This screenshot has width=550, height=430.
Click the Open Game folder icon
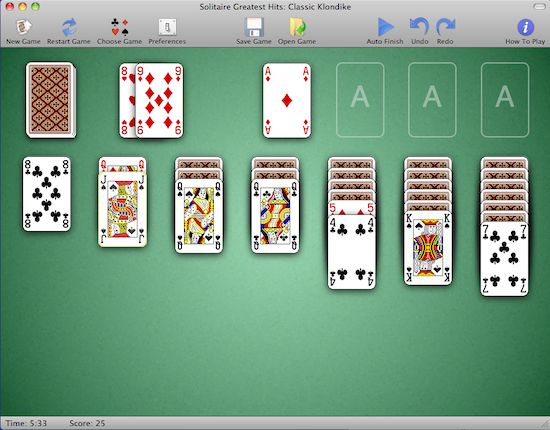tap(297, 27)
